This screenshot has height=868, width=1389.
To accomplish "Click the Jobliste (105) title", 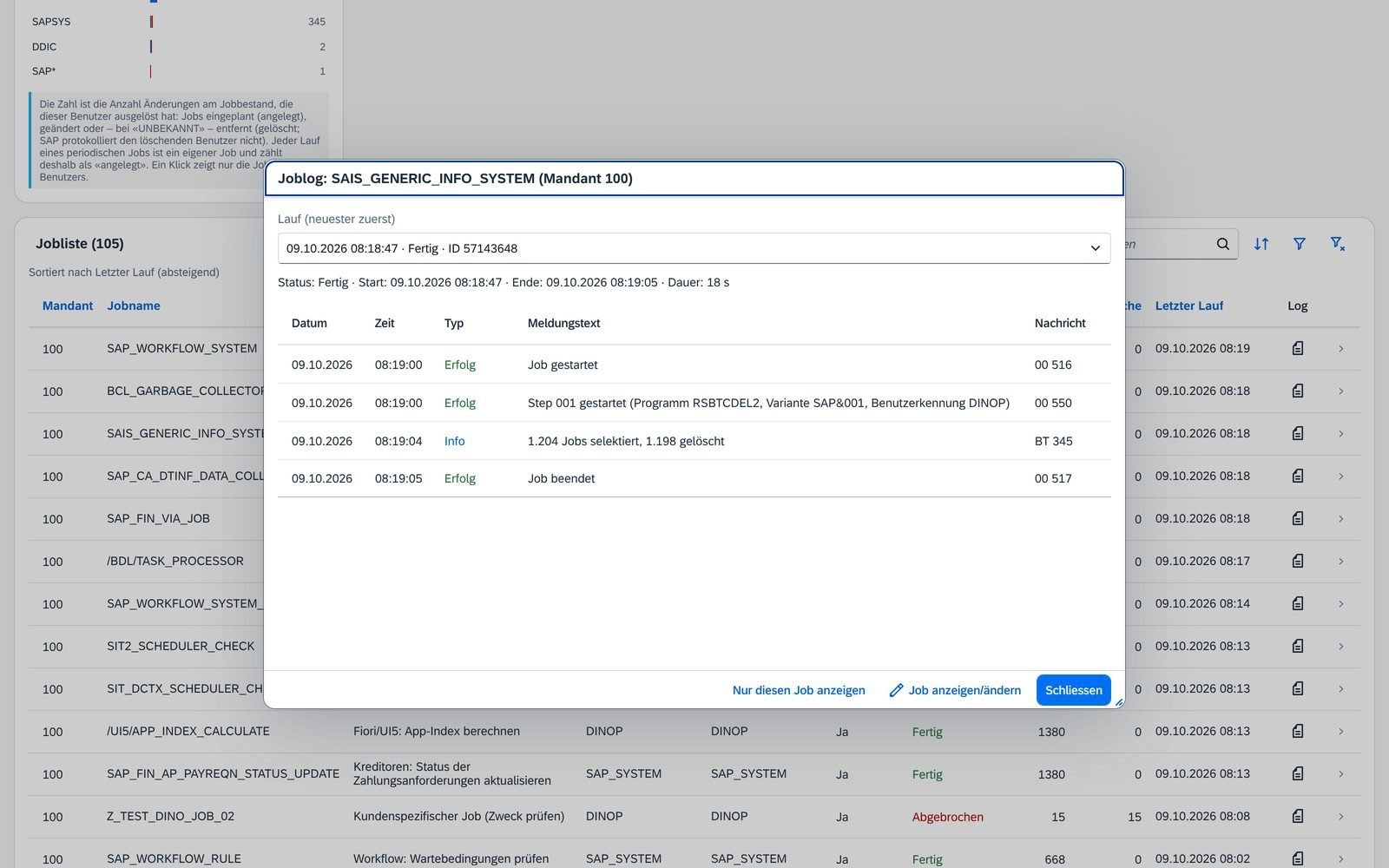I will pyautogui.click(x=80, y=243).
